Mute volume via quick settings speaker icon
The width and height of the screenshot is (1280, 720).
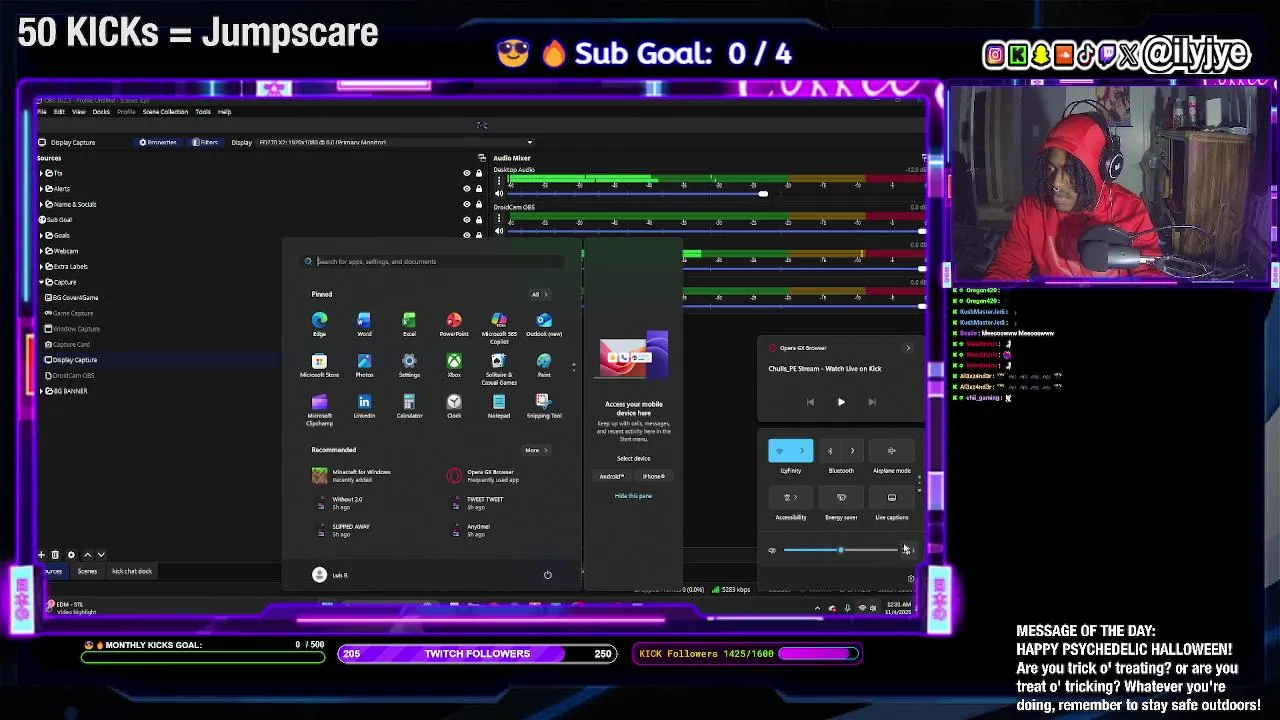pos(772,550)
